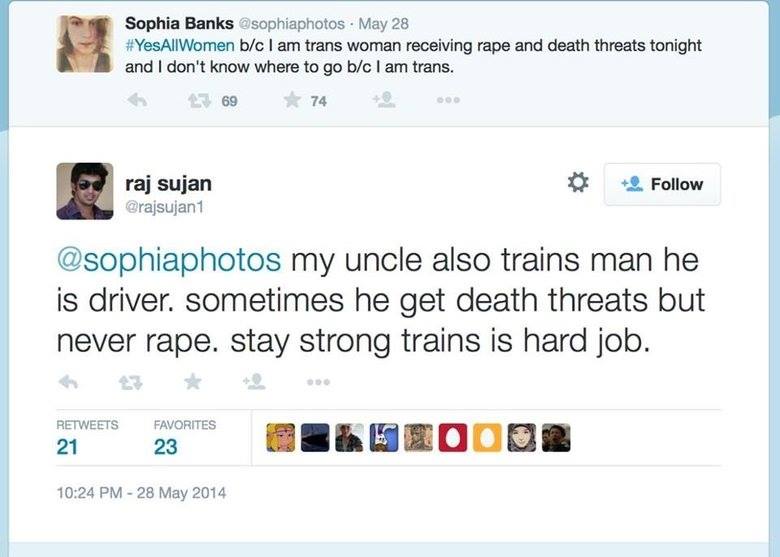Favorite Sophia Banks' tweet with 74 favorites
Viewport: 780px width, 557px height.
(293, 101)
